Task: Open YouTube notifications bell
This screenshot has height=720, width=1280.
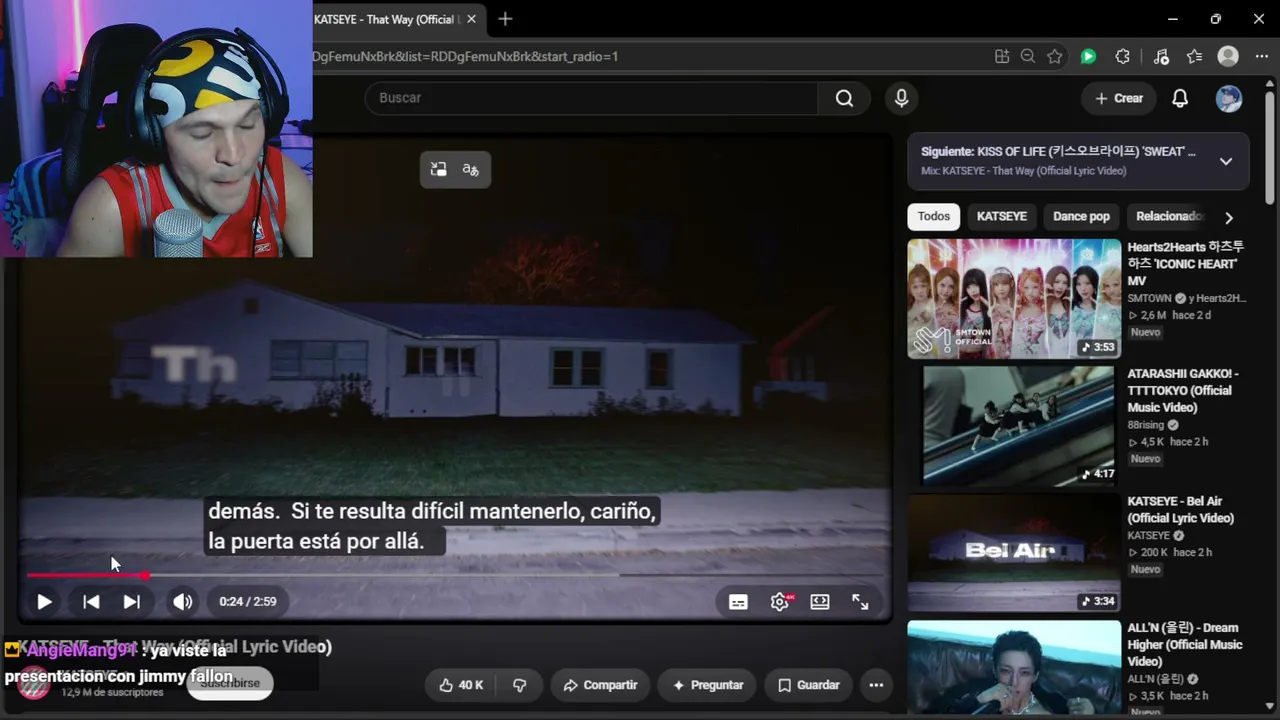Action: coord(1180,98)
